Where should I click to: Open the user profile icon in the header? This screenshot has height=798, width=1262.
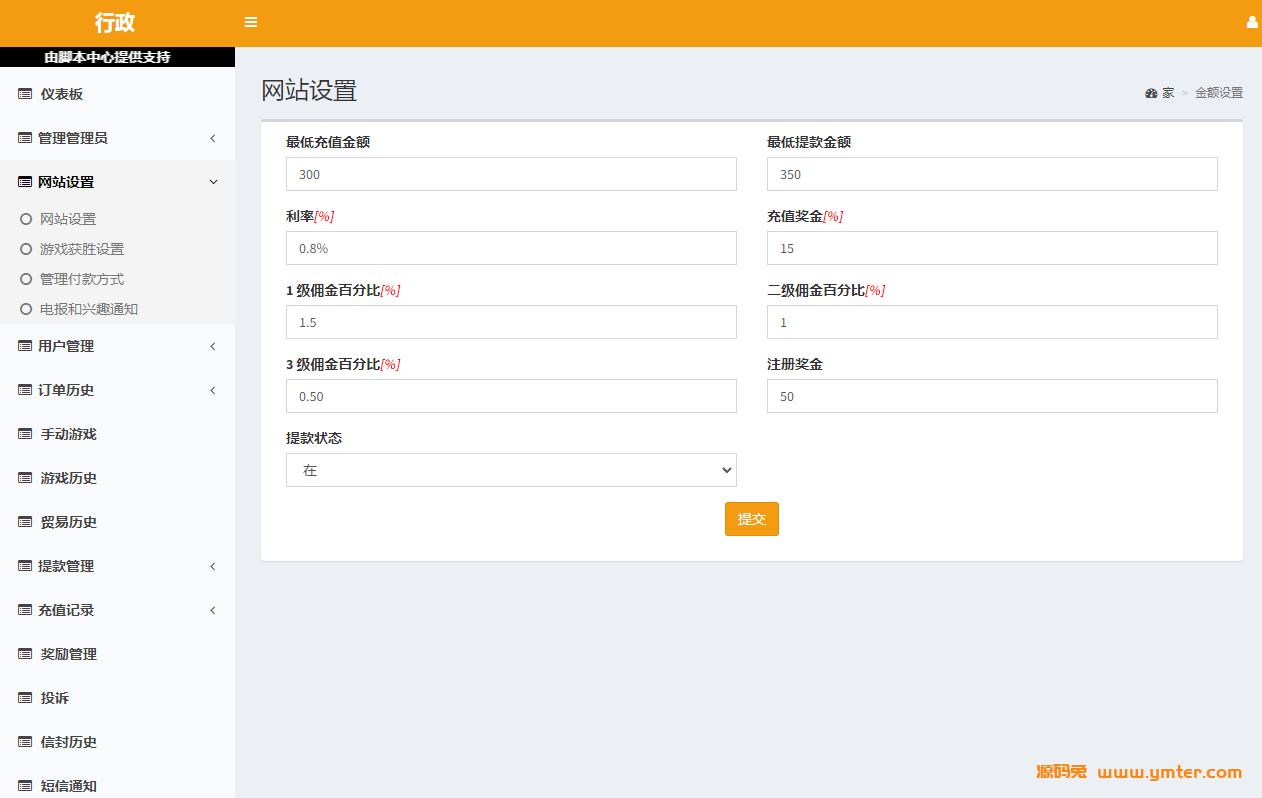pos(1252,22)
